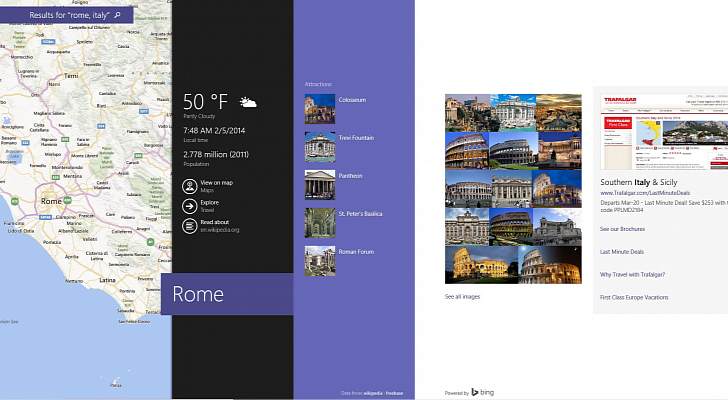This screenshot has width=728, height=400.
Task: Click the See all images link
Action: coord(462,297)
